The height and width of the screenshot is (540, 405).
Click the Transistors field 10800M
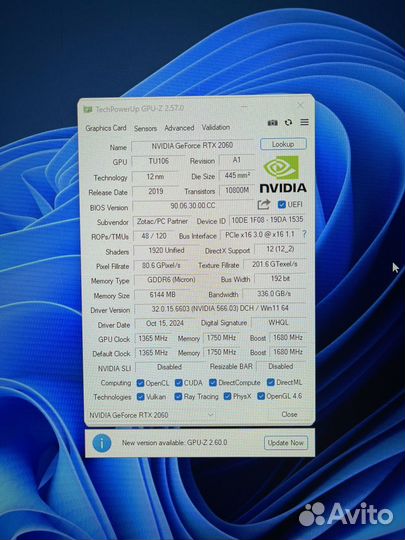[x=237, y=190]
